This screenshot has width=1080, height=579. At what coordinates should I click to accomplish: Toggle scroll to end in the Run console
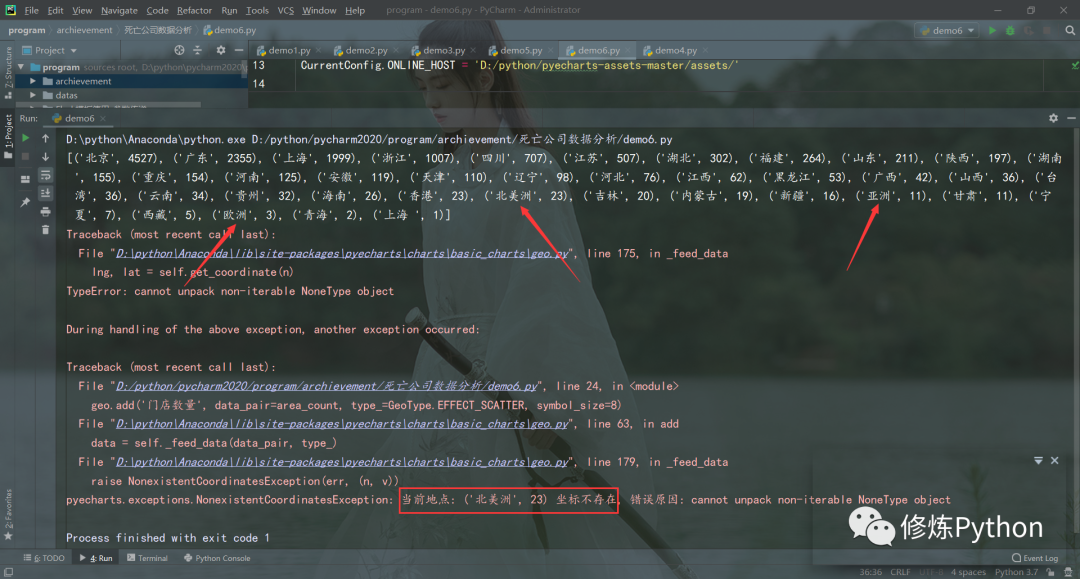[x=45, y=193]
